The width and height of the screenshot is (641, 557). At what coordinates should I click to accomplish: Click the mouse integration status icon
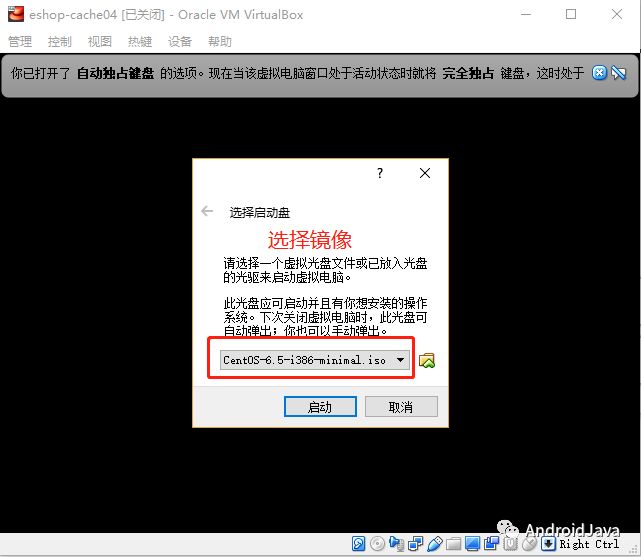click(x=529, y=544)
